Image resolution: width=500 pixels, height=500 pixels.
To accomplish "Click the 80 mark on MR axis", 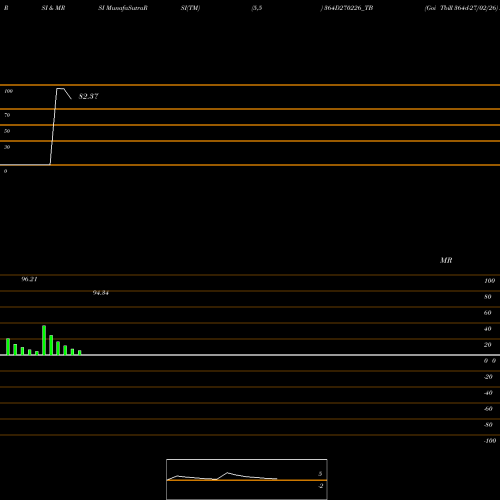I will pos(488,297).
